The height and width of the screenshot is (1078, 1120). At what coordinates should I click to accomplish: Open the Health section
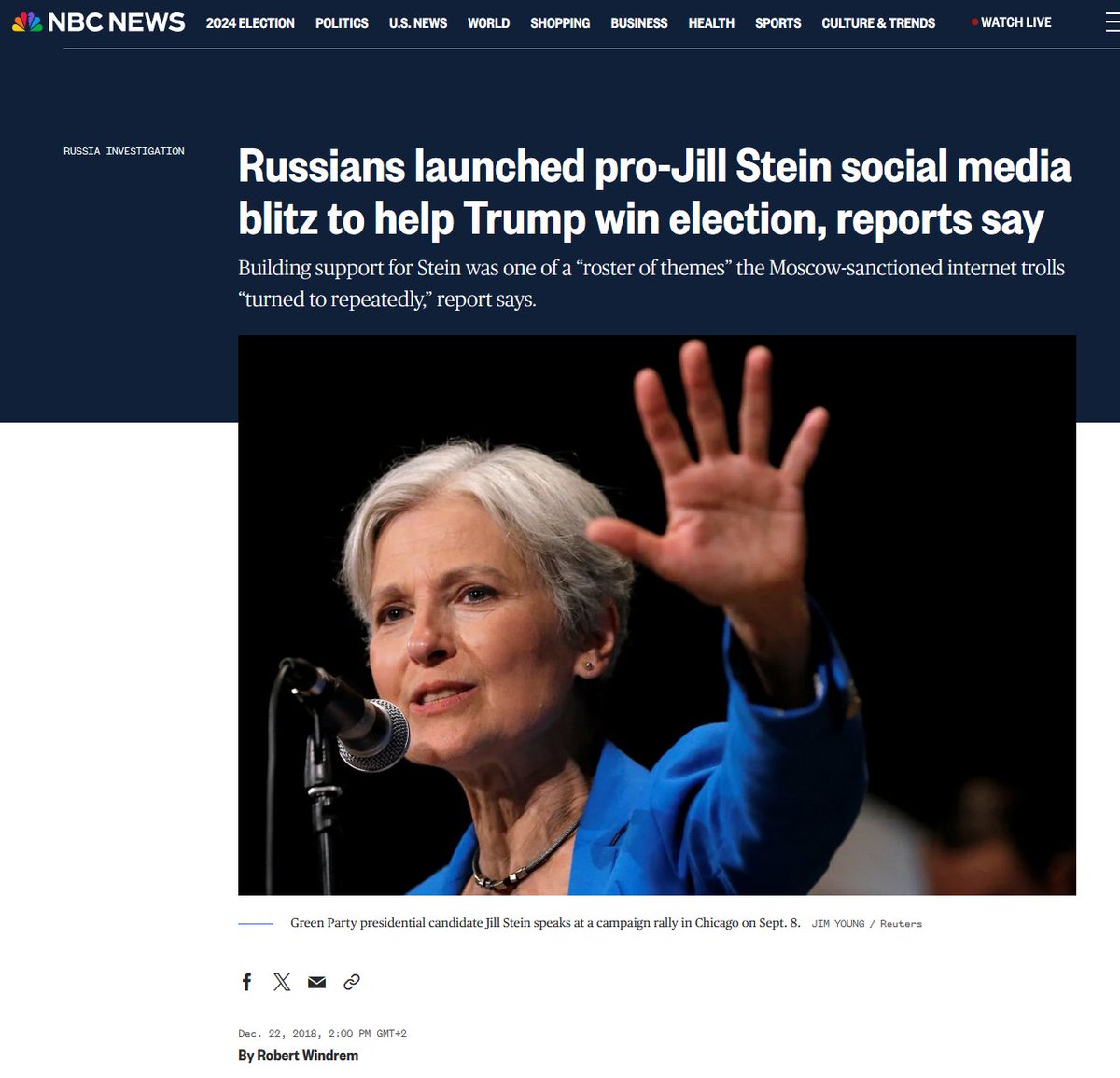pos(711,22)
